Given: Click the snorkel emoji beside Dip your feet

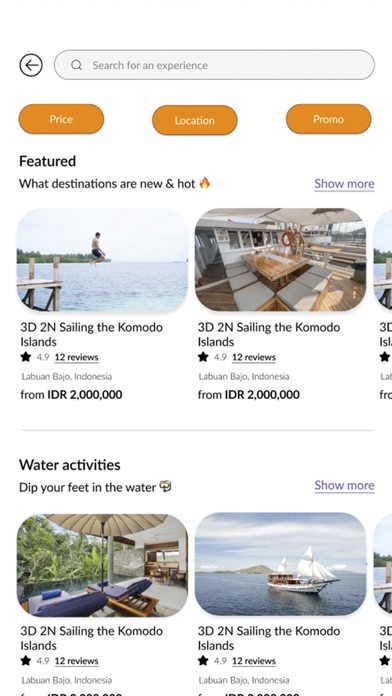Looking at the screenshot, I should pyautogui.click(x=165, y=486).
